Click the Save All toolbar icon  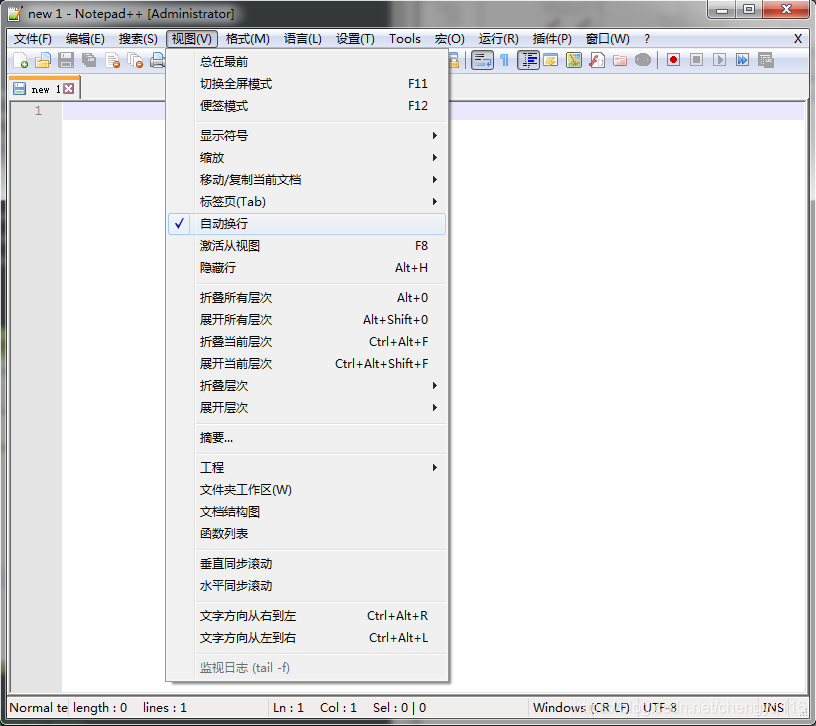[89, 60]
